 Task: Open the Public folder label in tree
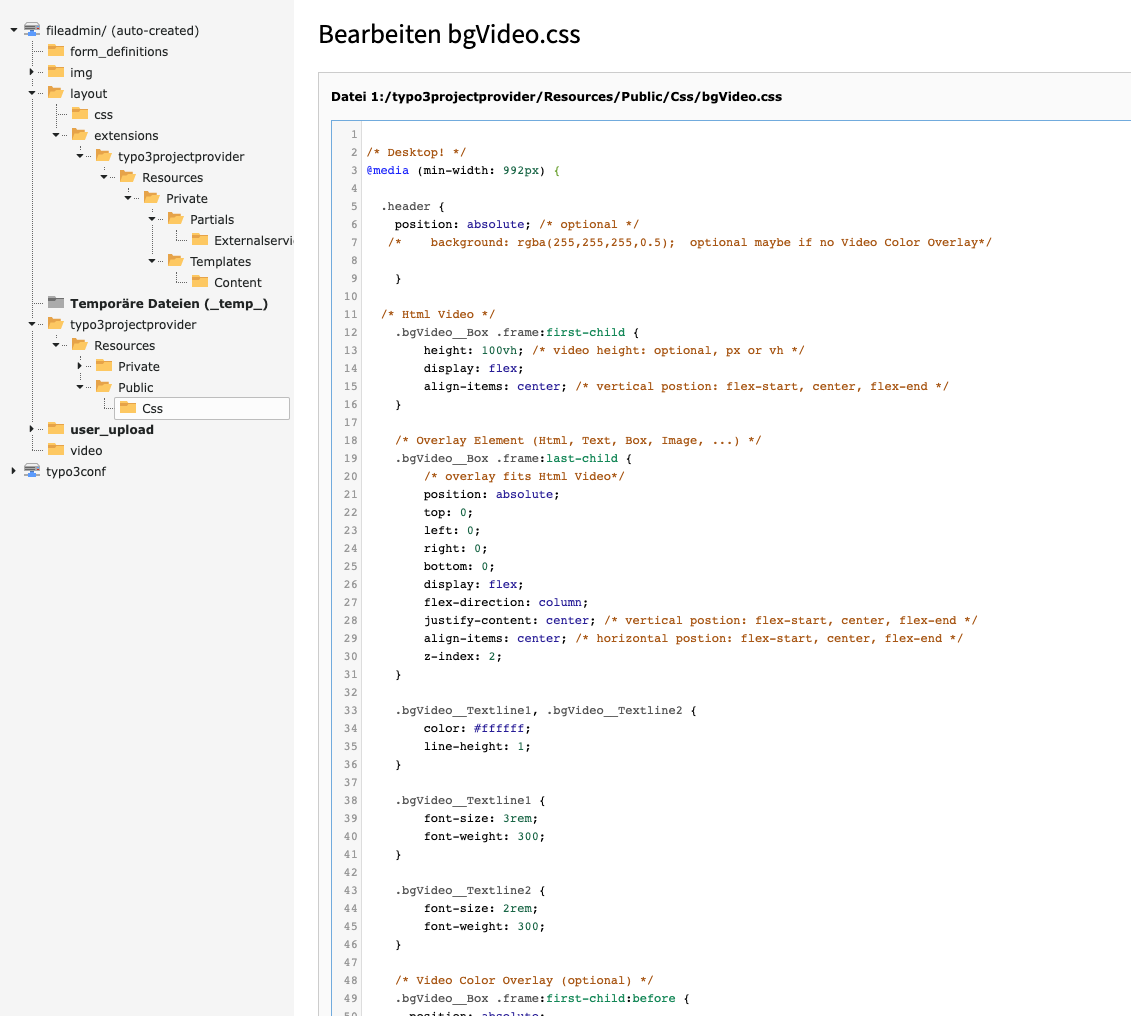pyautogui.click(x=136, y=387)
